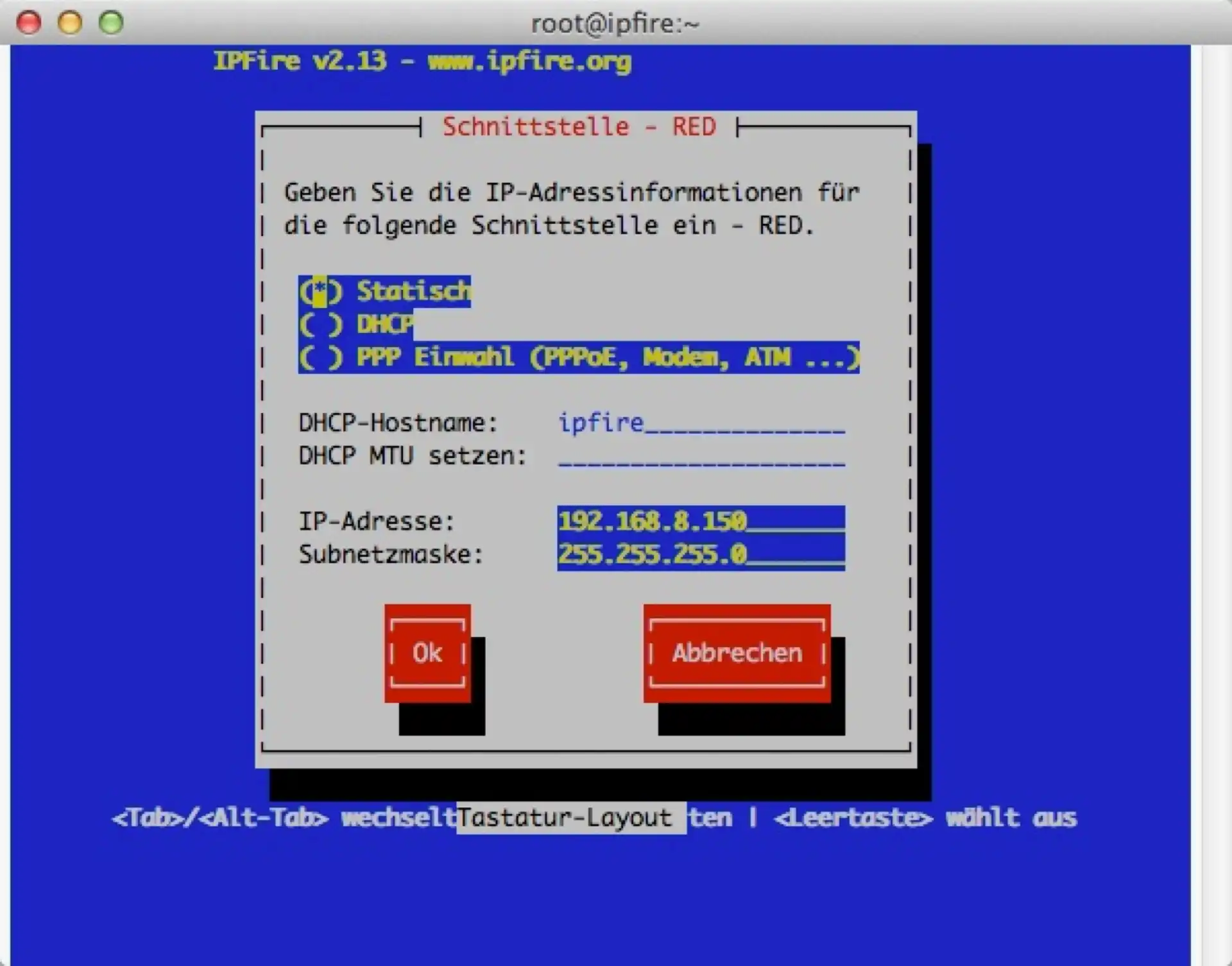Click the root@ipfire window title
Viewport: 1232px width, 966px height.
coord(615,24)
